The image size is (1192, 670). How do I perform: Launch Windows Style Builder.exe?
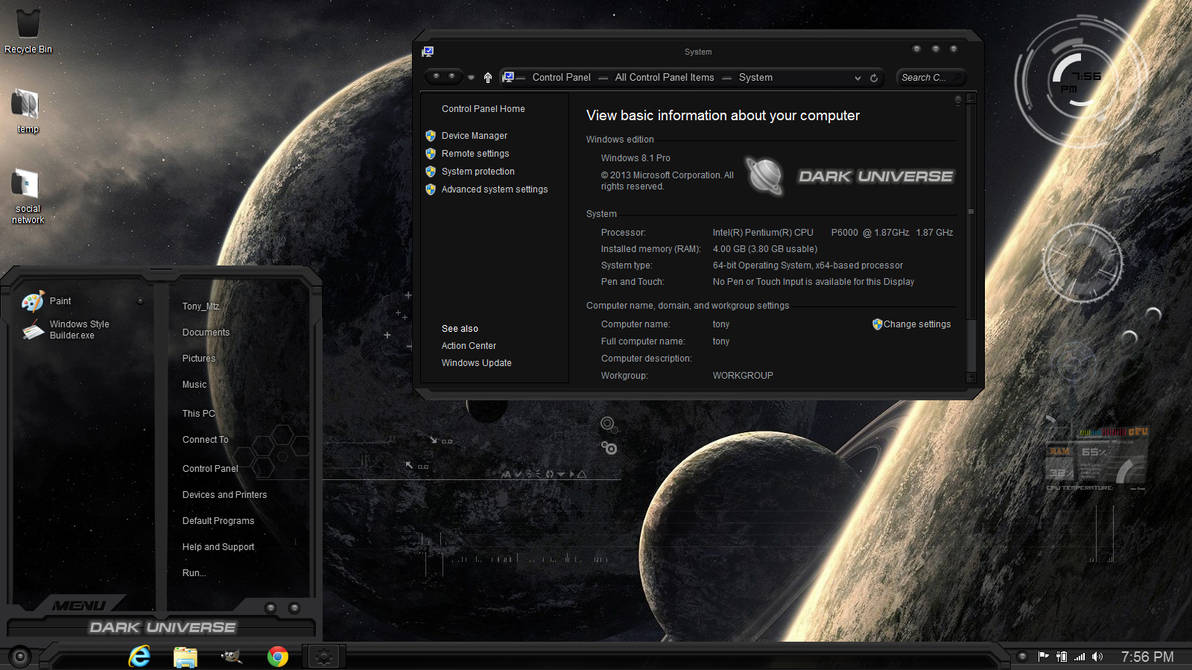click(80, 330)
